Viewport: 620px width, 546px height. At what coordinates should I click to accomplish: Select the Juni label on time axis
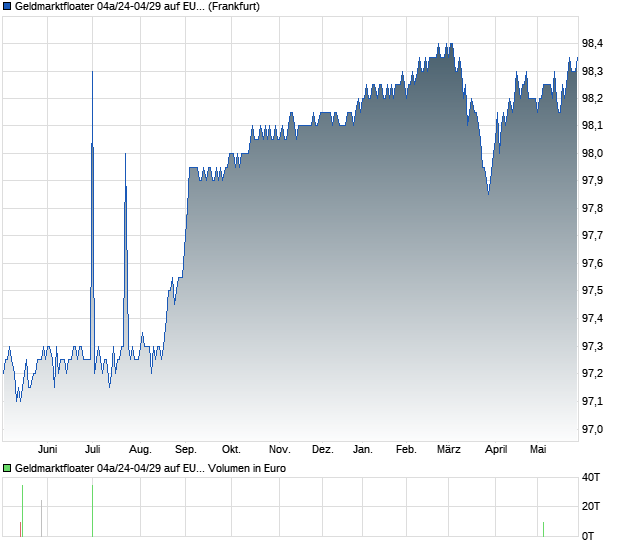click(x=47, y=450)
